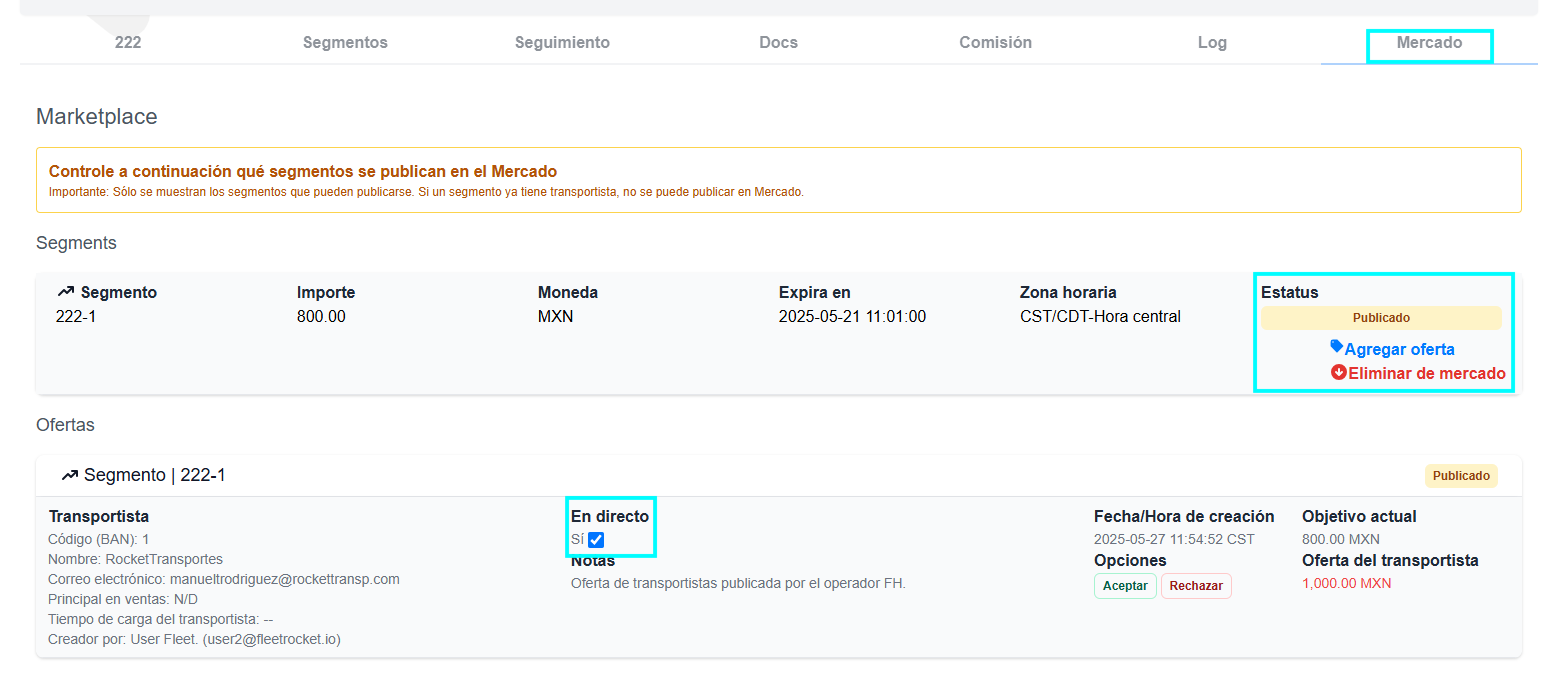Select segment number 222-1 in Segments table
The image size is (1545, 689).
coord(76,317)
